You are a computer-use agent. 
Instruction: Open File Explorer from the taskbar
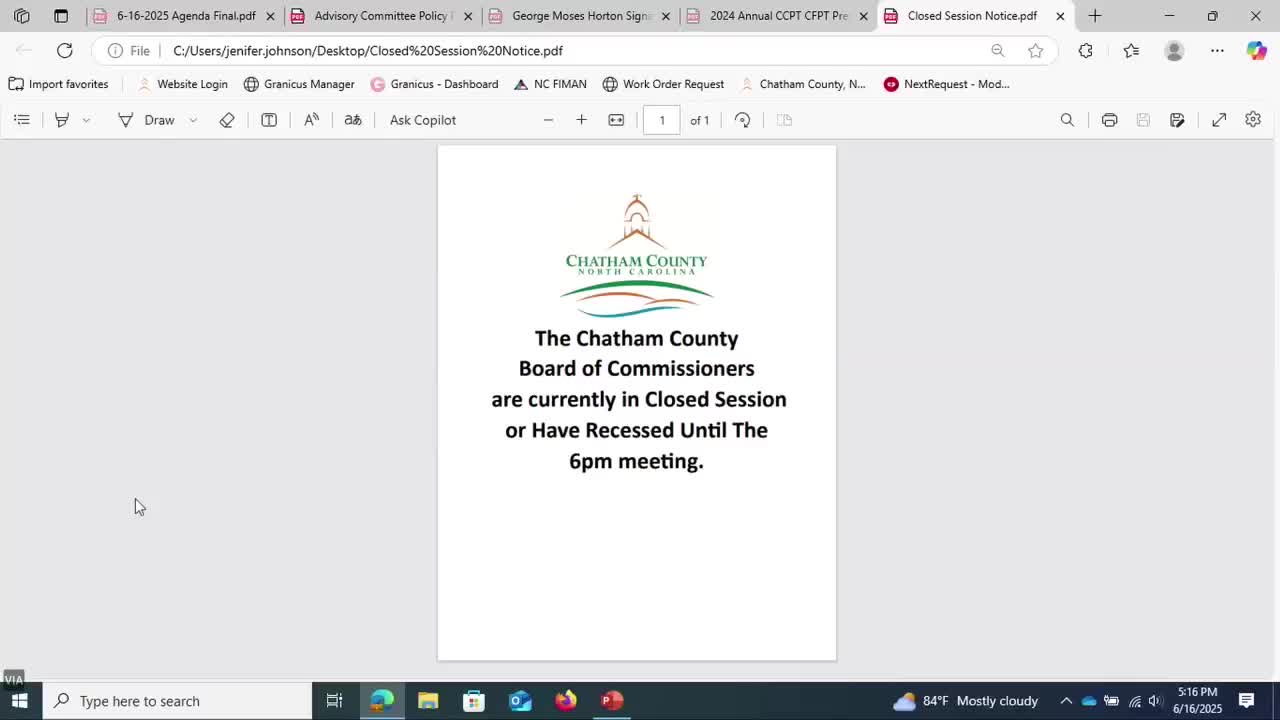[x=428, y=701]
